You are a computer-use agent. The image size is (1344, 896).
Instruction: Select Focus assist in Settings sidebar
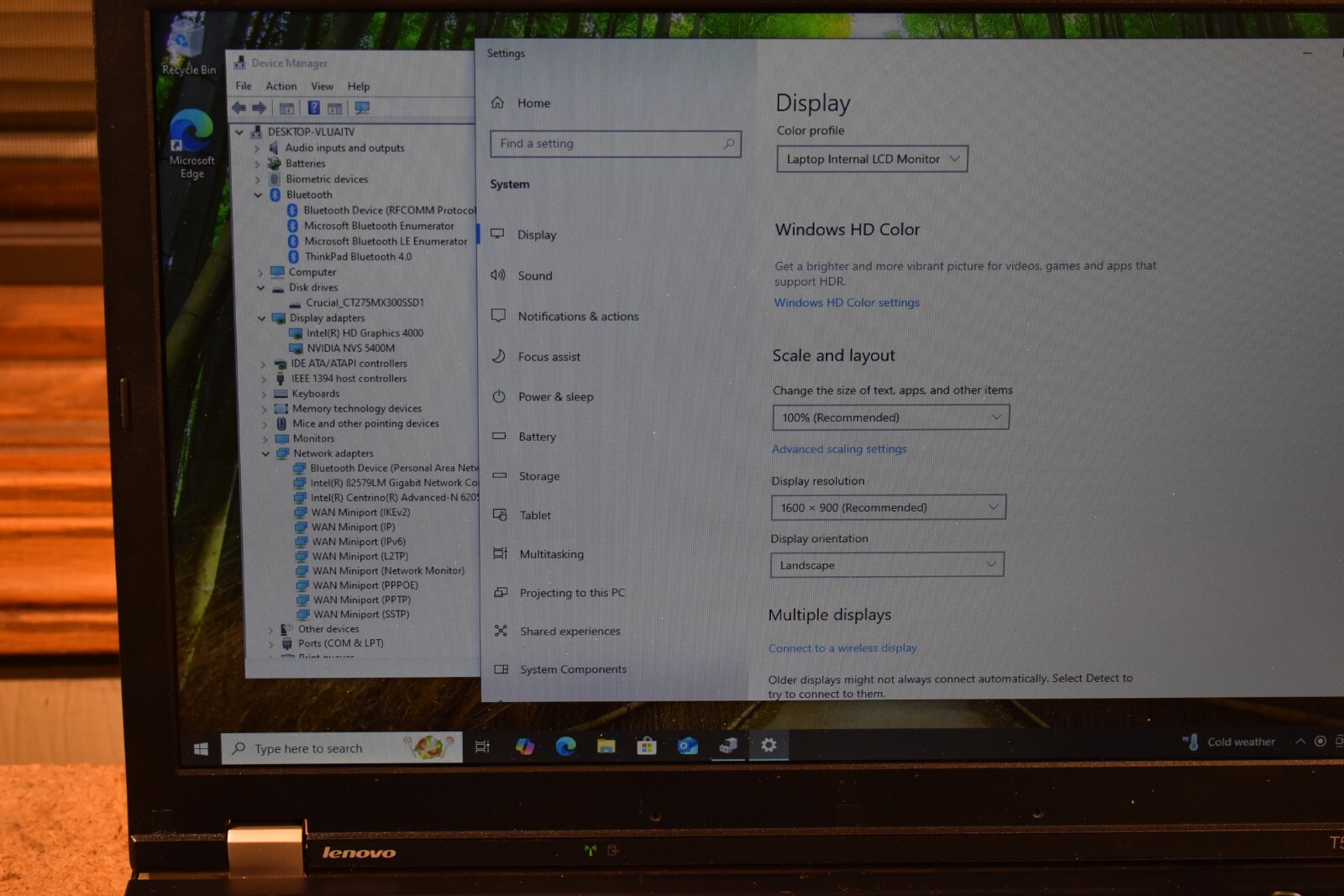549,357
